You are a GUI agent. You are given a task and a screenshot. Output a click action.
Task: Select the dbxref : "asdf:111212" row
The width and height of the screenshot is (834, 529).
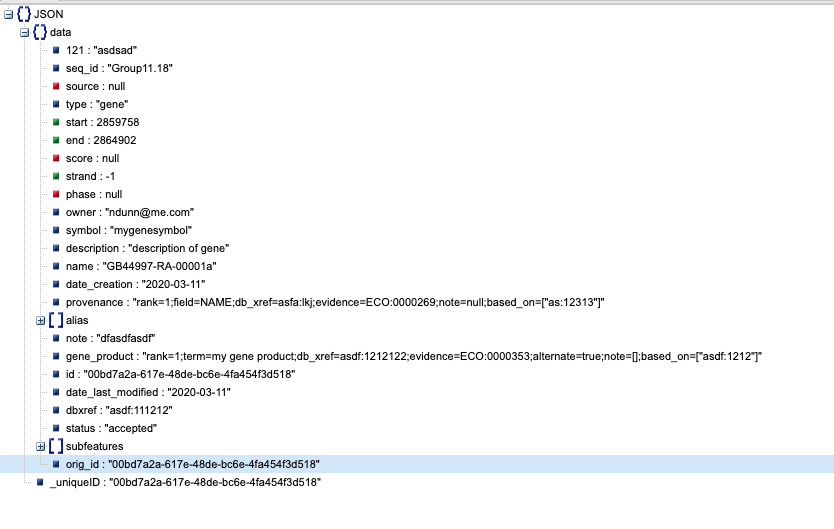[119, 410]
